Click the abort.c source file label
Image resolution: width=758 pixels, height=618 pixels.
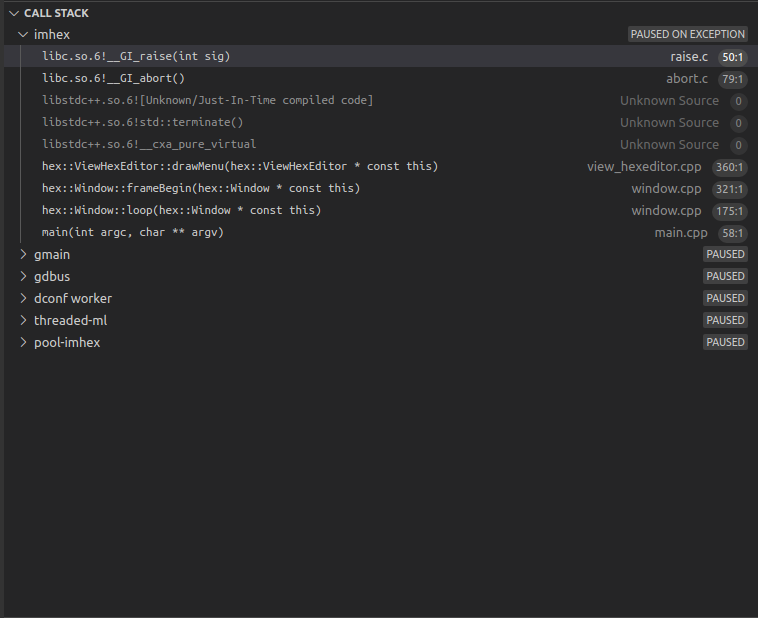coord(687,79)
